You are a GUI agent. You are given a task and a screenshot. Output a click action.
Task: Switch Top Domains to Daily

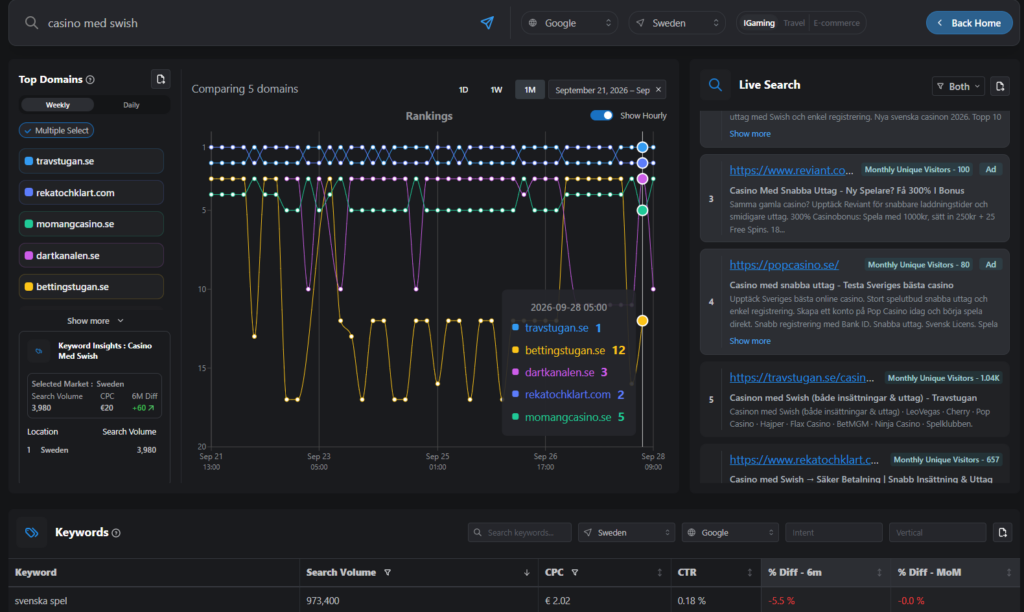pos(131,105)
